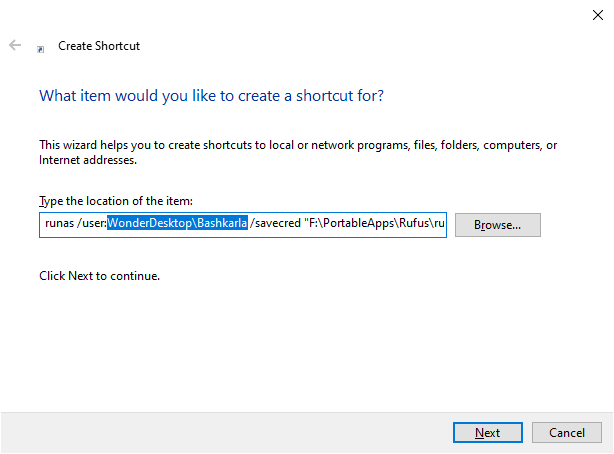This screenshot has height=454, width=614.
Task: Click the 'Create Shortcut' window title
Action: [99, 46]
